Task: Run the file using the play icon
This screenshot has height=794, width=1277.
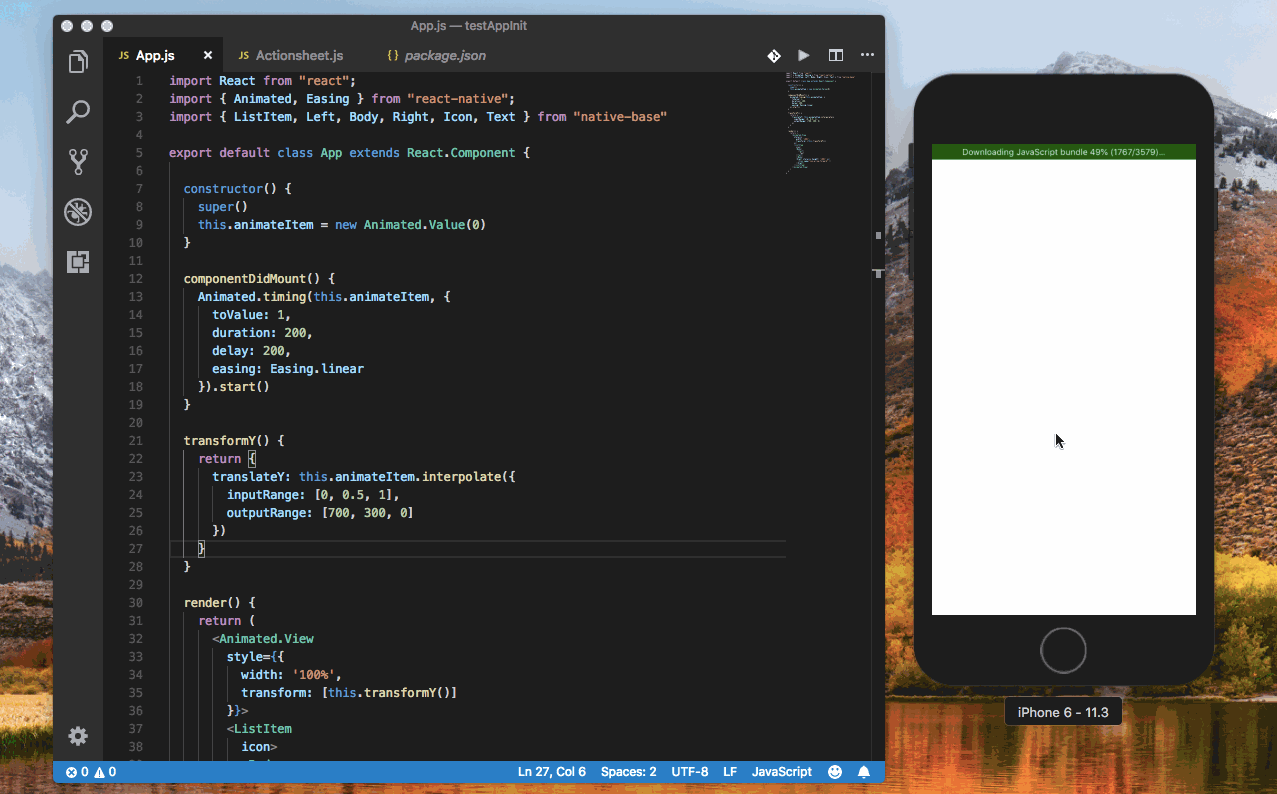Action: click(804, 56)
